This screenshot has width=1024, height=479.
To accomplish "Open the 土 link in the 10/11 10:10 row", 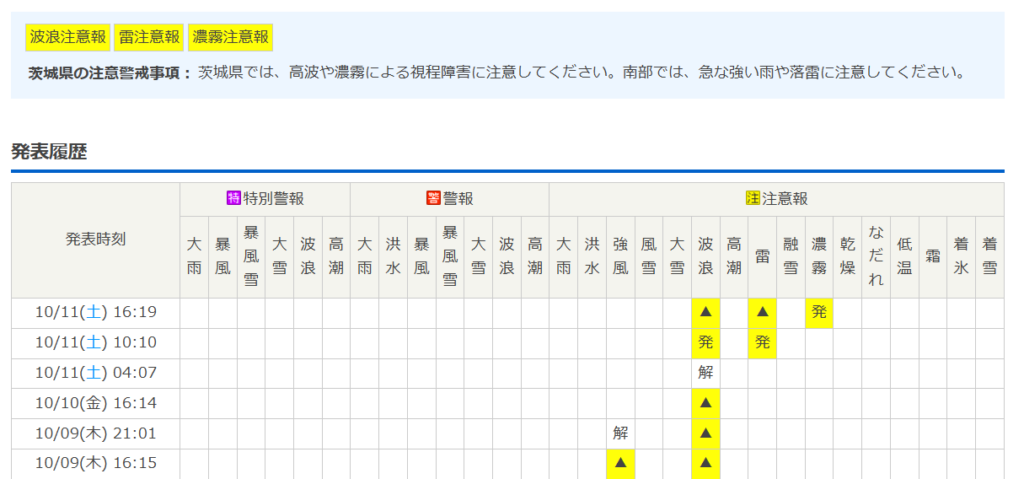I will click(93, 343).
